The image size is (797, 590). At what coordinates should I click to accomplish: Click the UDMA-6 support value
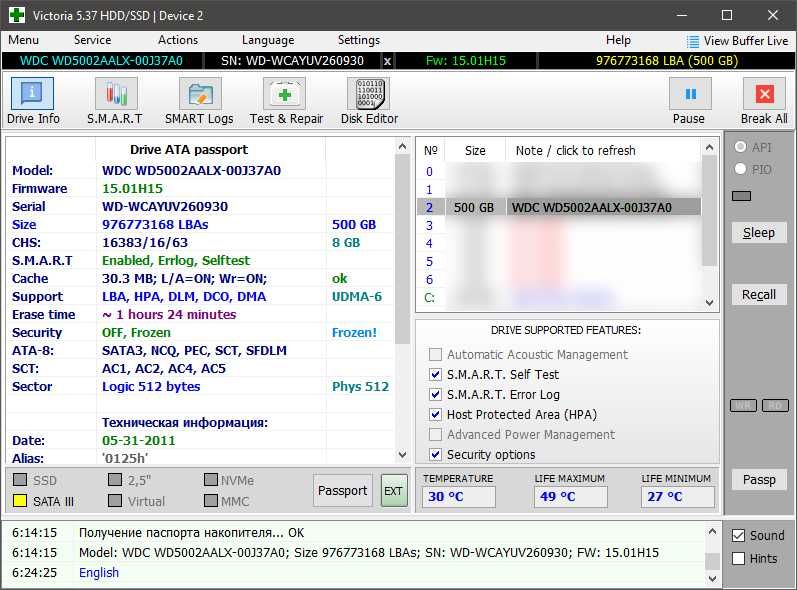coord(357,297)
